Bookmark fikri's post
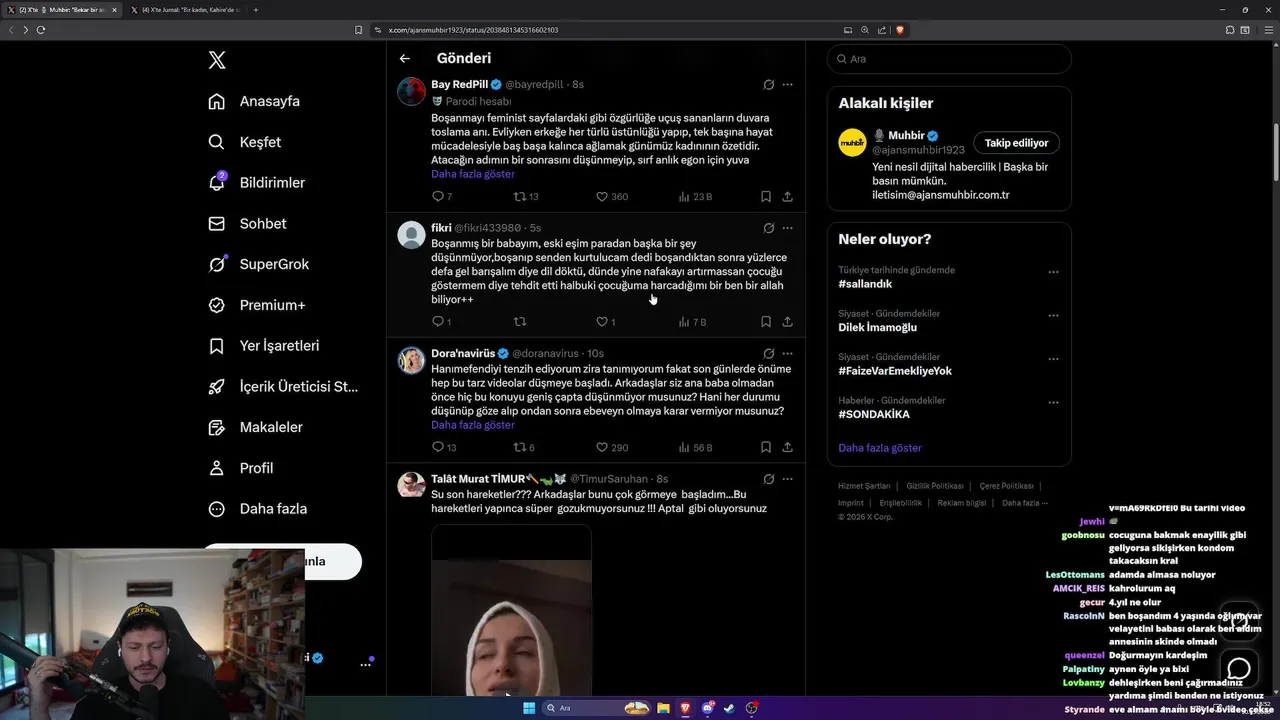Screen dimensions: 1280x720 pyautogui.click(x=766, y=322)
